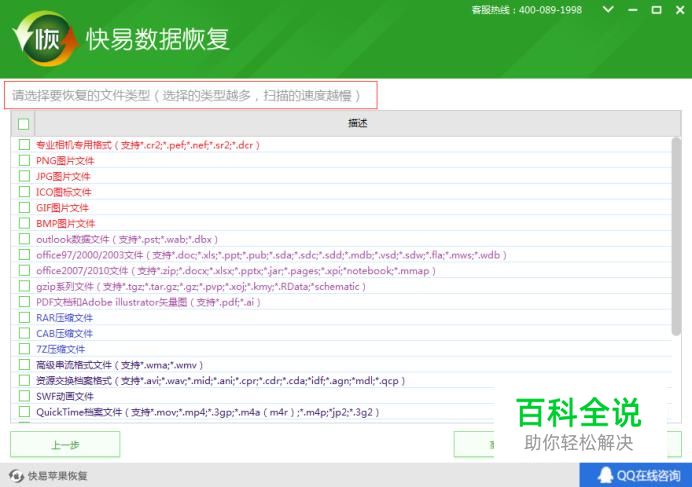Check the RAR压缩文件 checkbox

24,317
